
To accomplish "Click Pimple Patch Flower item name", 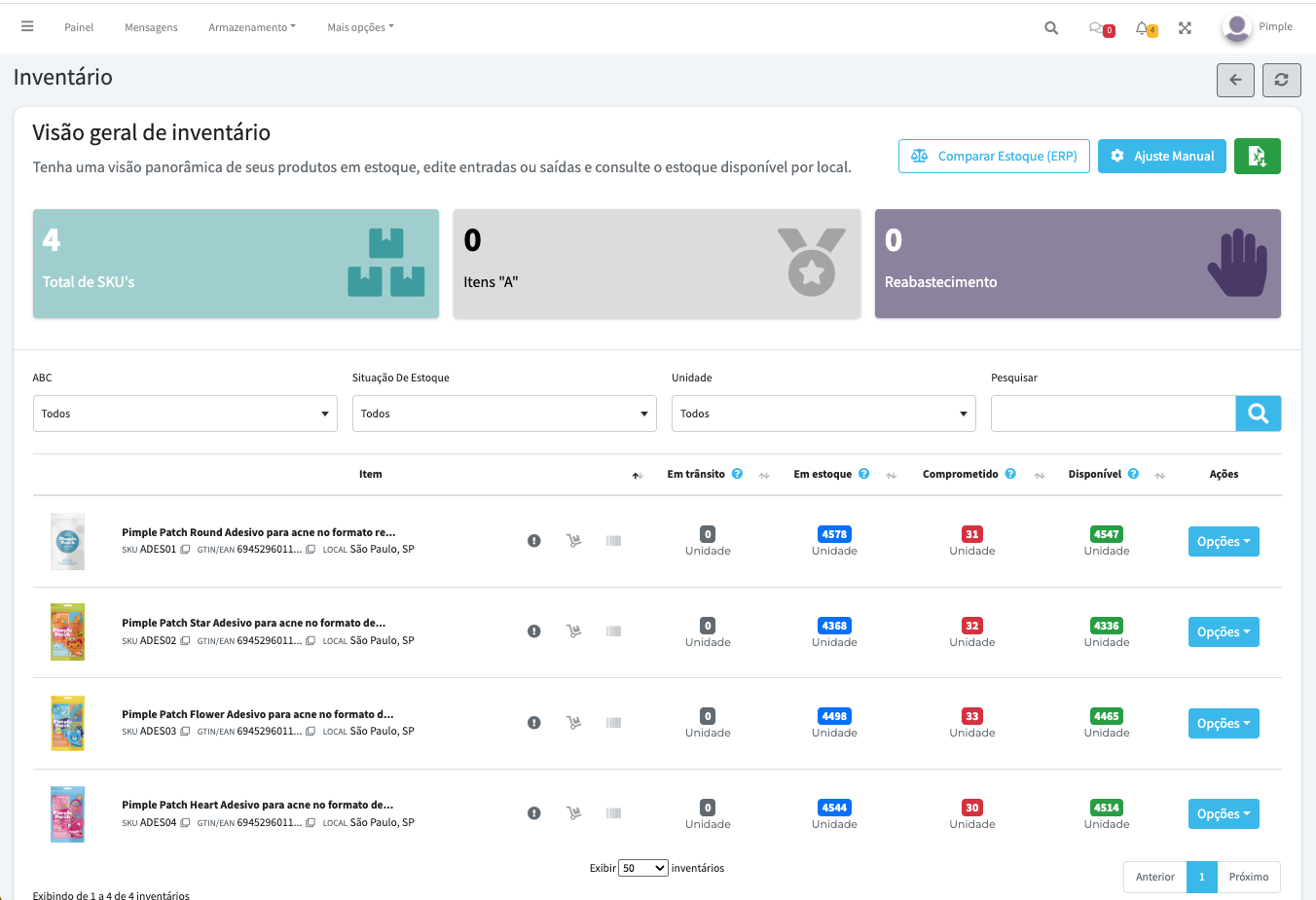I will (x=258, y=714).
